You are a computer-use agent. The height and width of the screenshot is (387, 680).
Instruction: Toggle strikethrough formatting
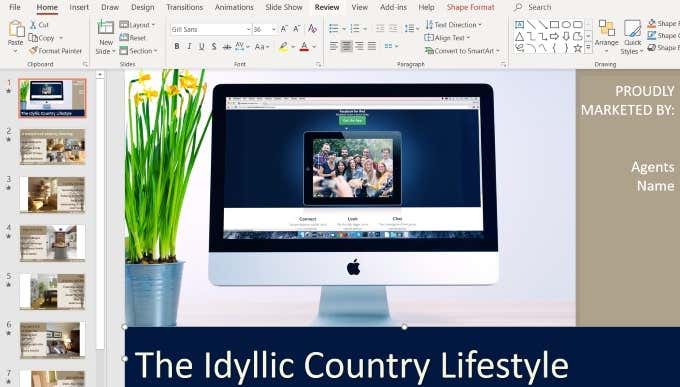(x=226, y=46)
